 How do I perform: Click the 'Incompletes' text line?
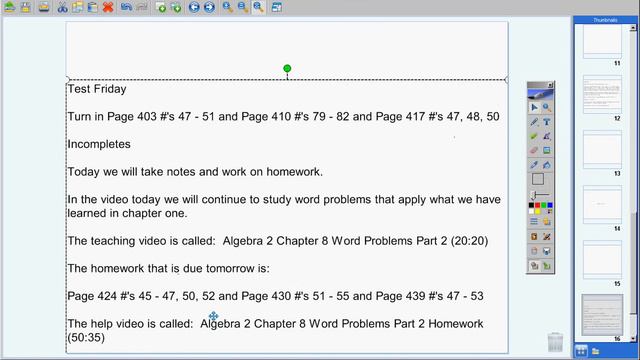[x=99, y=144]
